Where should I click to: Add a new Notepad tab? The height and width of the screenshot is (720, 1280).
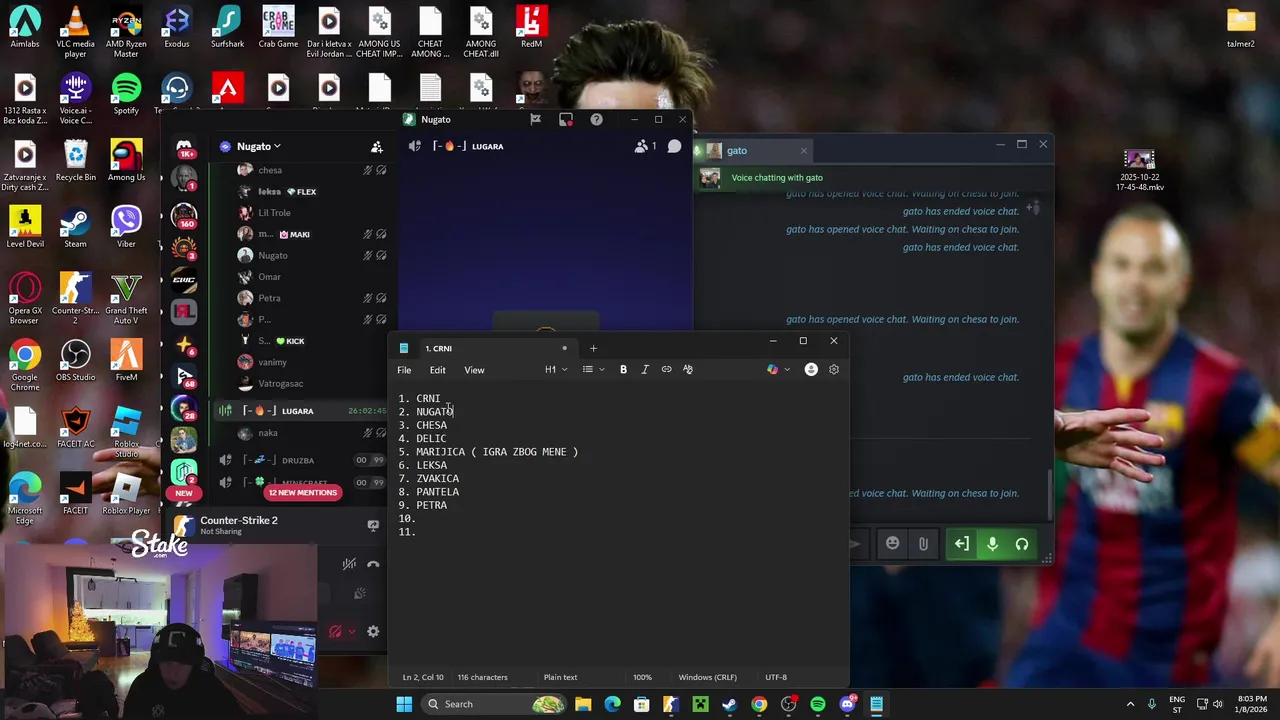(x=593, y=348)
